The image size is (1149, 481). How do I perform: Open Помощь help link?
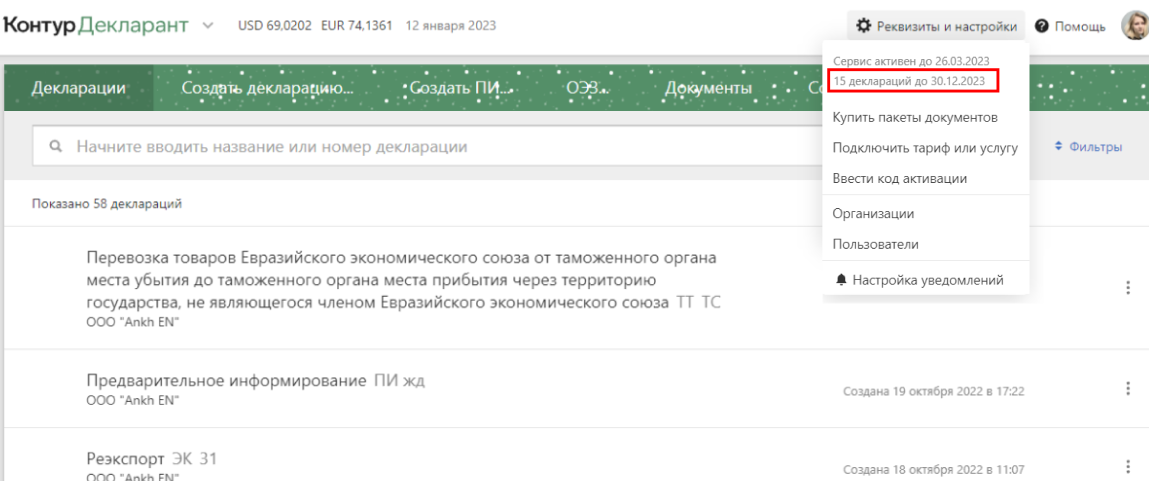[1071, 26]
